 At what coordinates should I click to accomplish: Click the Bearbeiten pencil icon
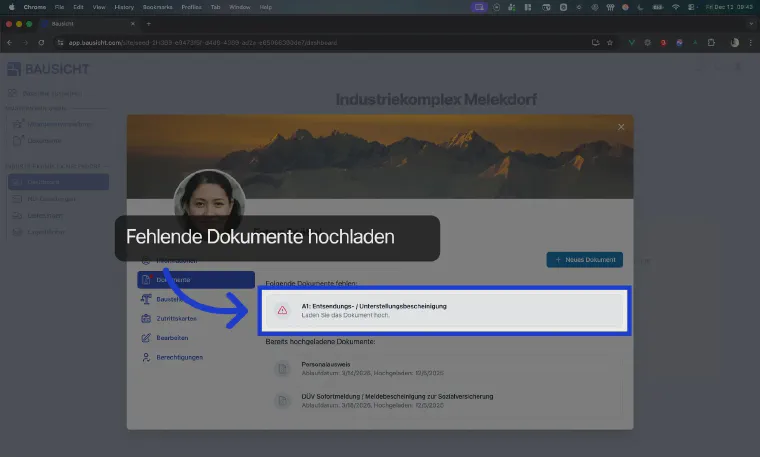point(146,338)
